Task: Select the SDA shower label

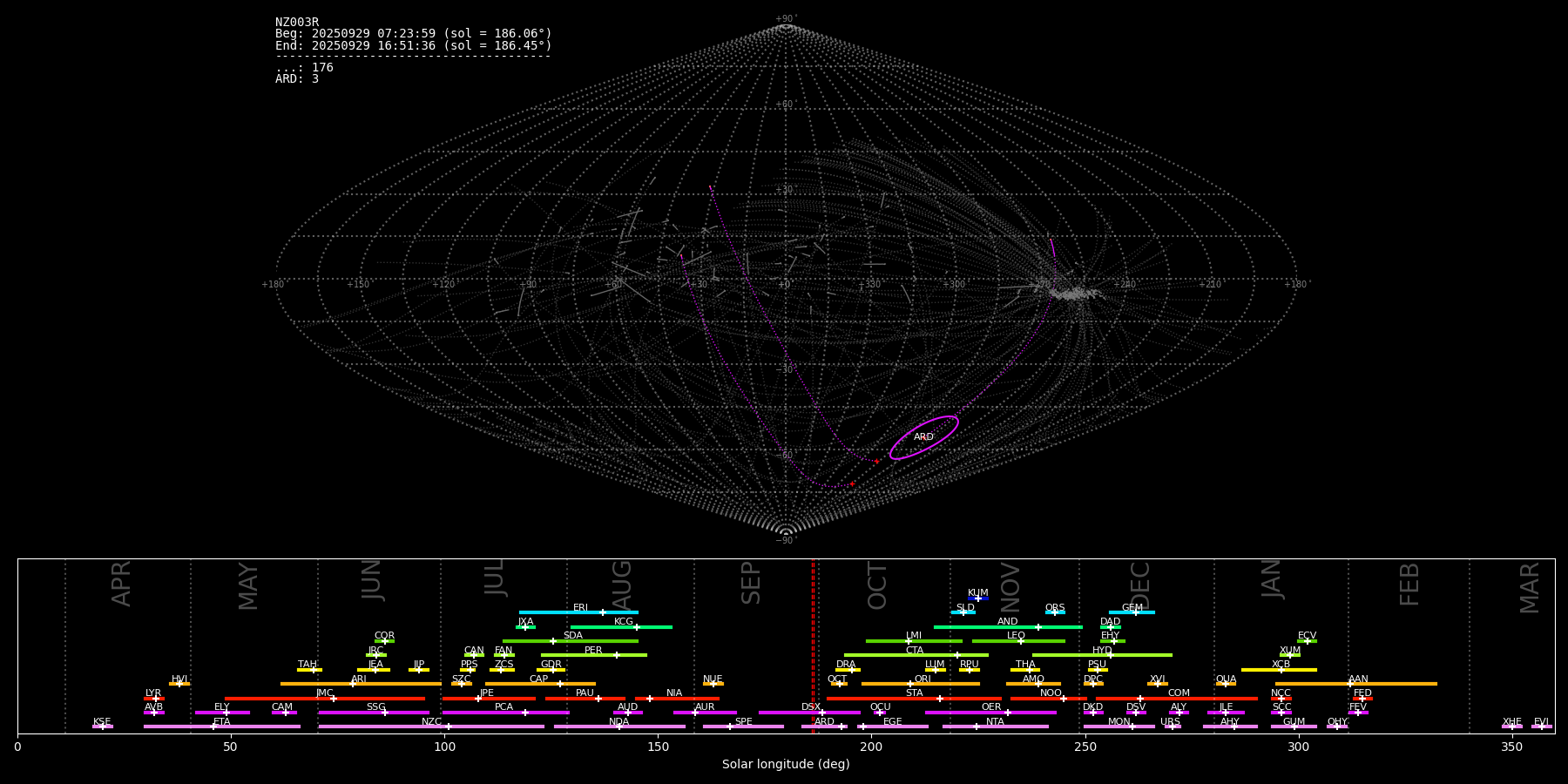Action: (572, 636)
